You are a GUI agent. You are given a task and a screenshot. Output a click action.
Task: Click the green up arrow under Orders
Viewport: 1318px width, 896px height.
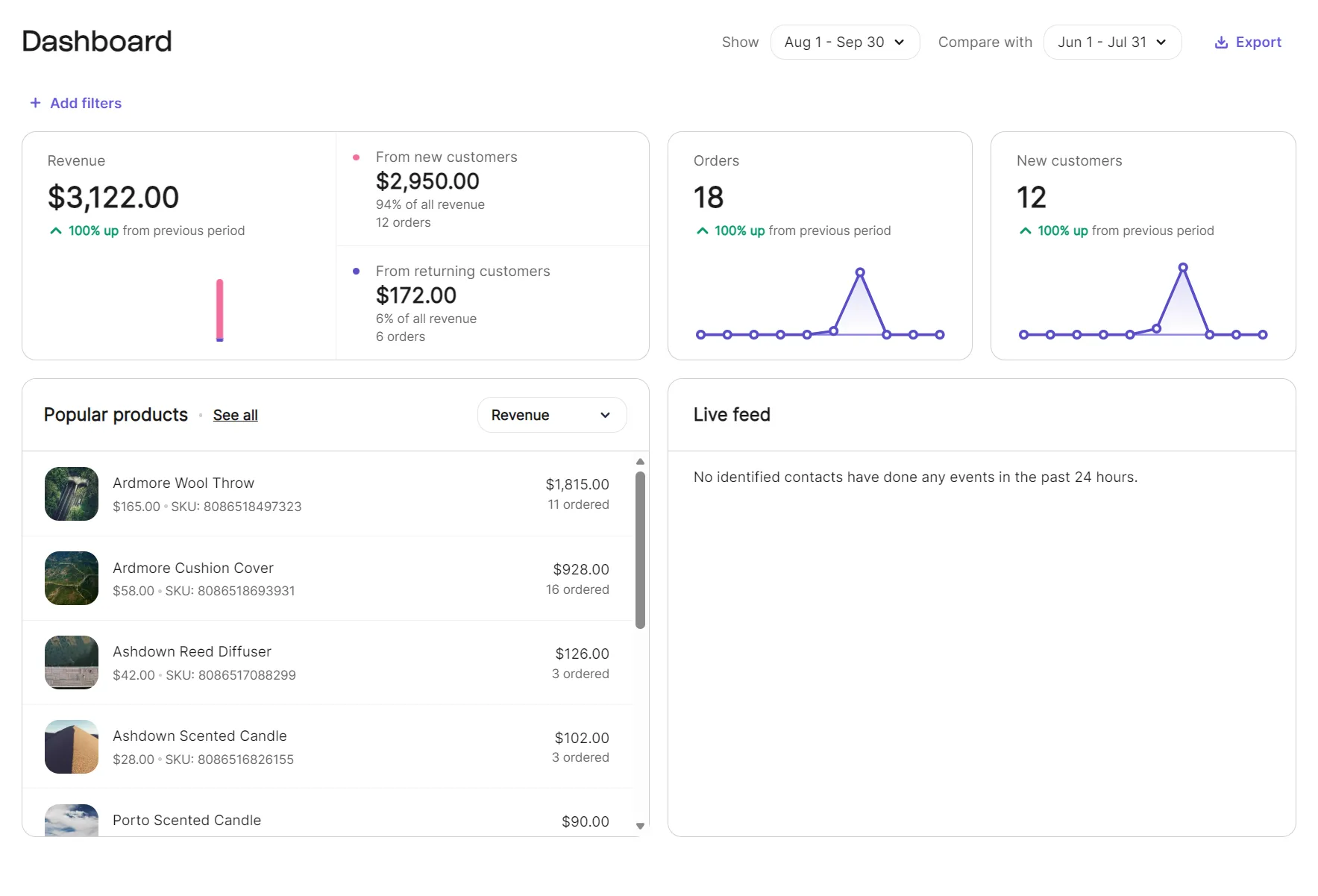[702, 231]
